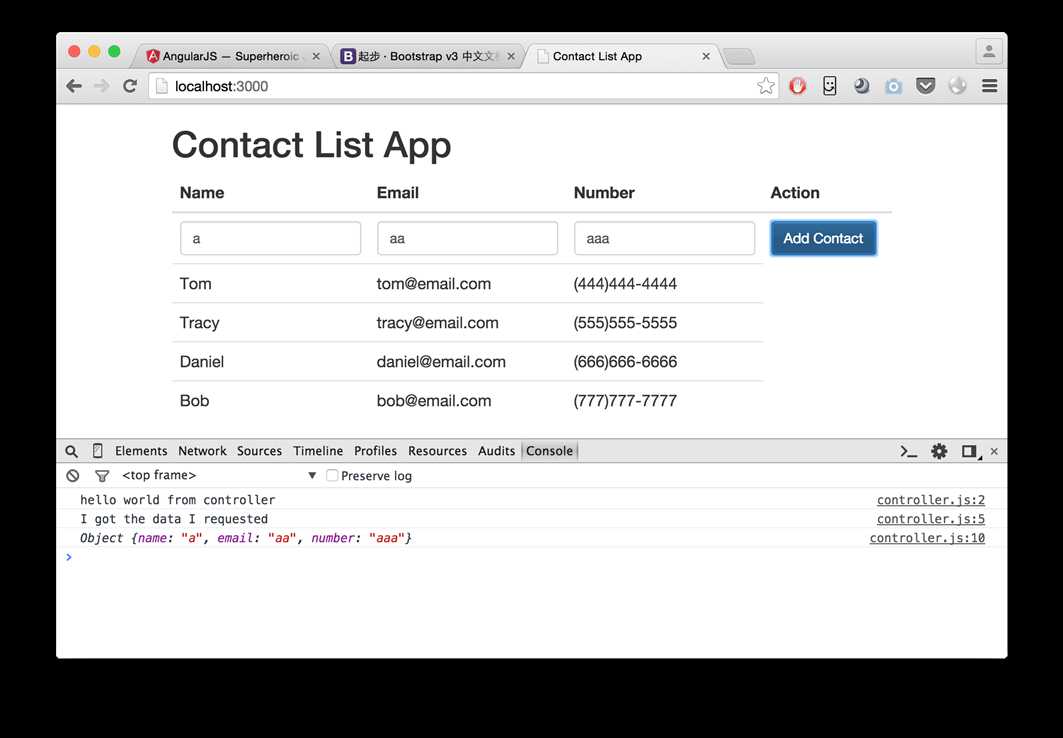1063x738 pixels.
Task: Close the AngularJS browser tab
Action: [316, 57]
